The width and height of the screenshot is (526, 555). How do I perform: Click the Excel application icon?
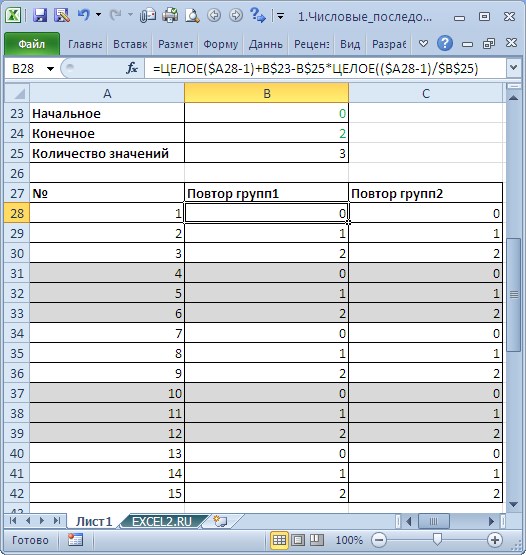coord(13,16)
